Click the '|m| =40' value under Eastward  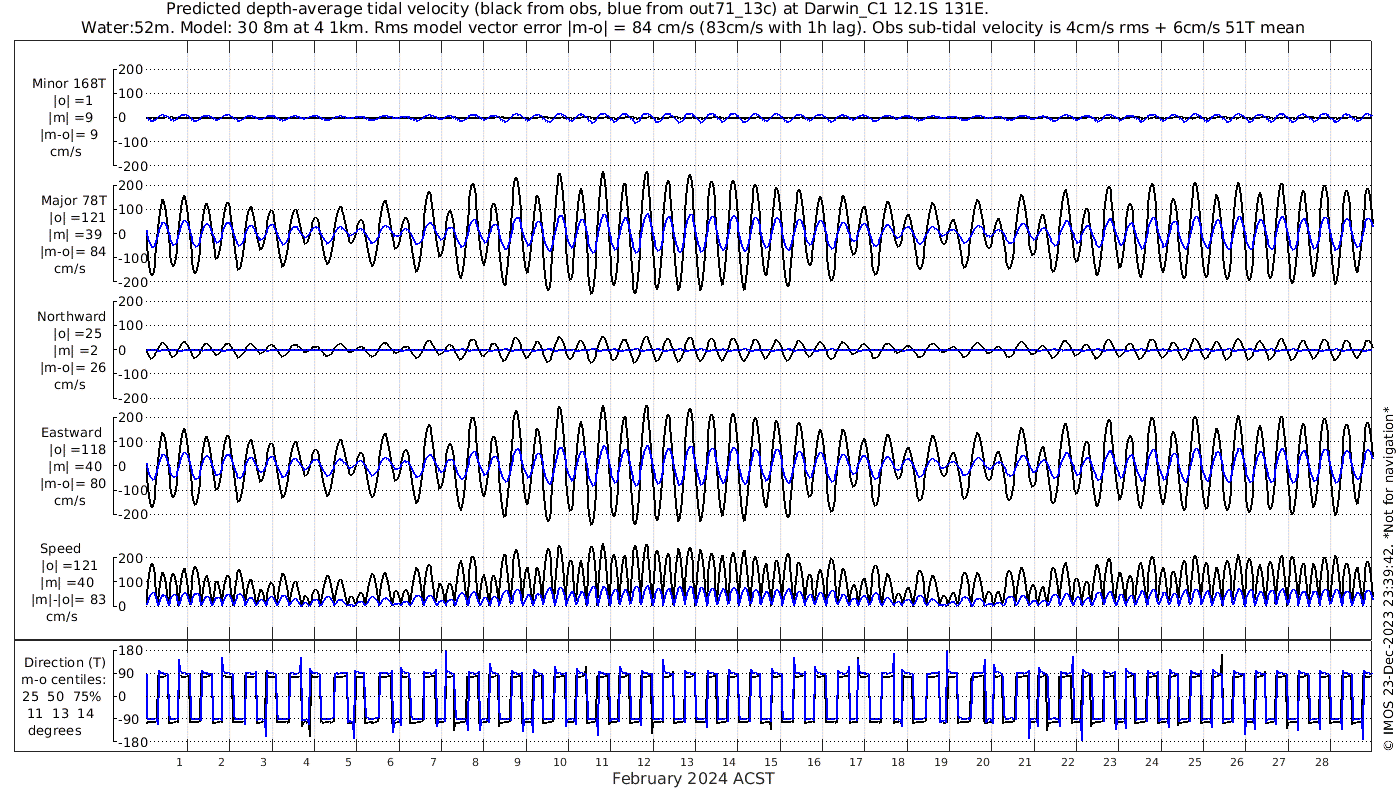(80, 467)
